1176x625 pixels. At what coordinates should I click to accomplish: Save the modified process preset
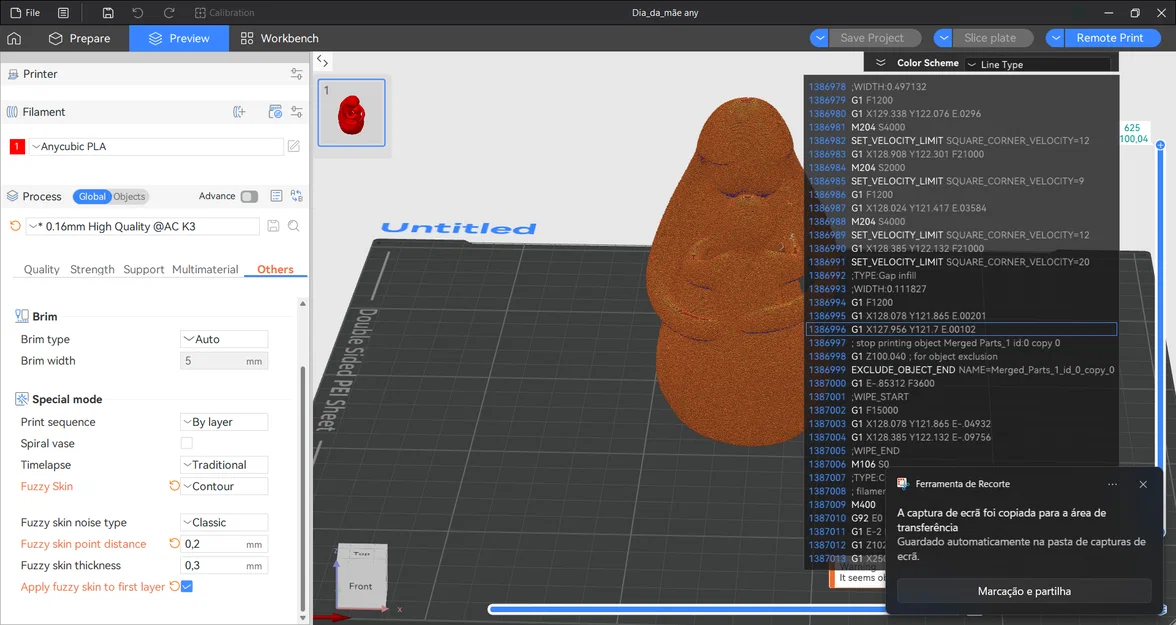pyautogui.click(x=273, y=226)
